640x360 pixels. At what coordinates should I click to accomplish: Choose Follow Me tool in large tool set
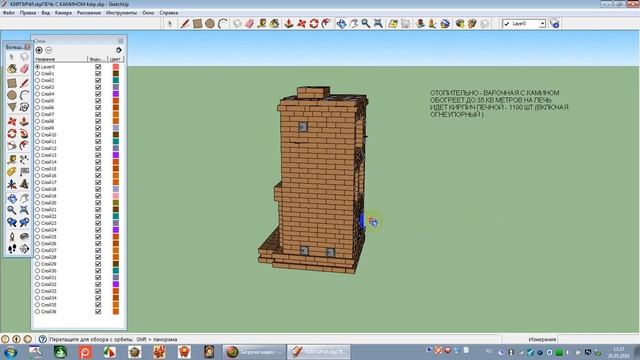pyautogui.click(x=24, y=133)
